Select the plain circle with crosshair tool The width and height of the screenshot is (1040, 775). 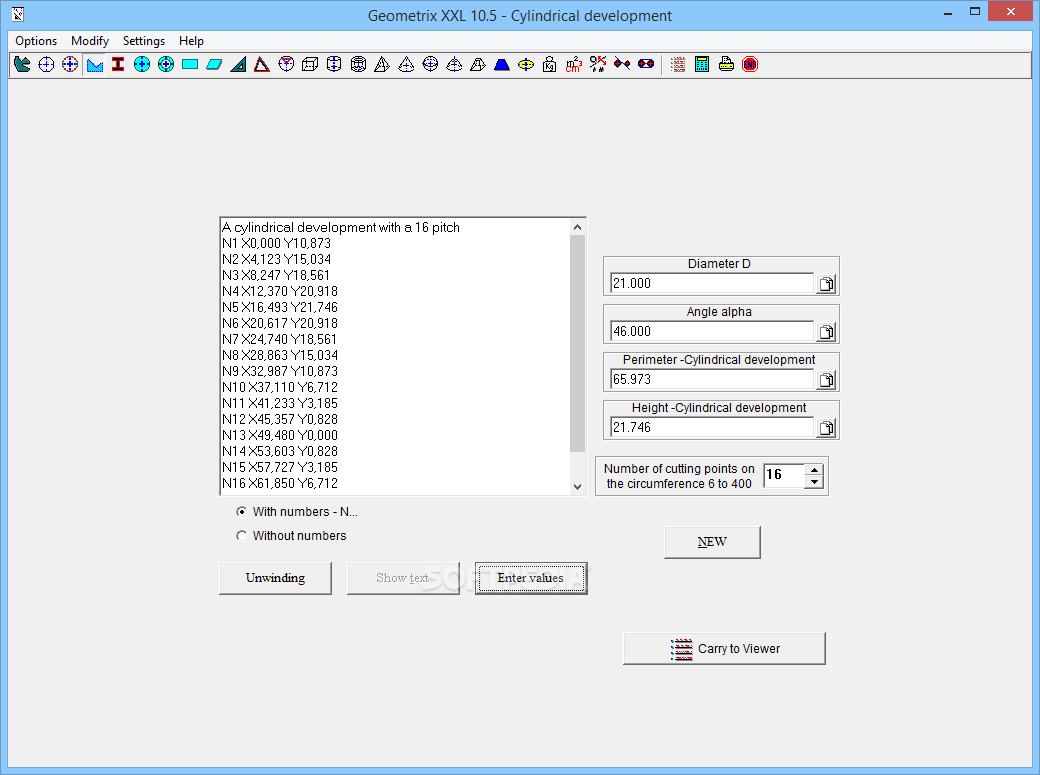(46, 64)
